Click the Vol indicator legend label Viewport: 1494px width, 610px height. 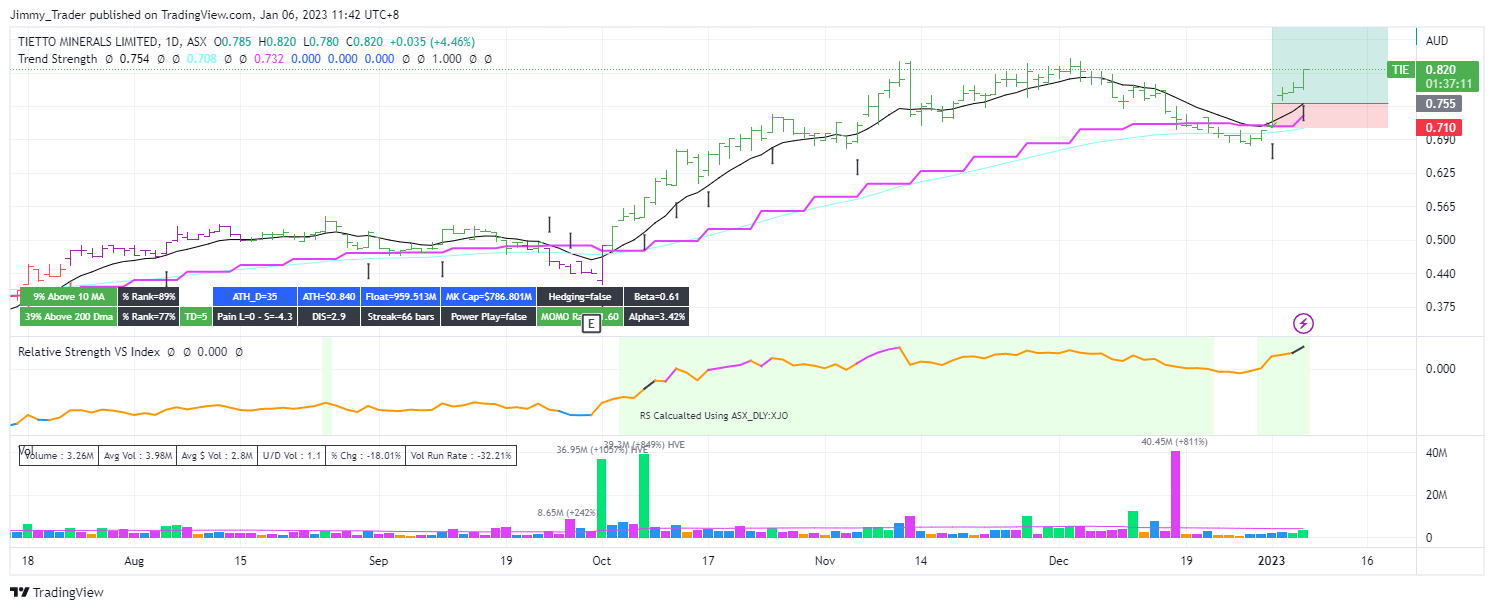[26, 452]
